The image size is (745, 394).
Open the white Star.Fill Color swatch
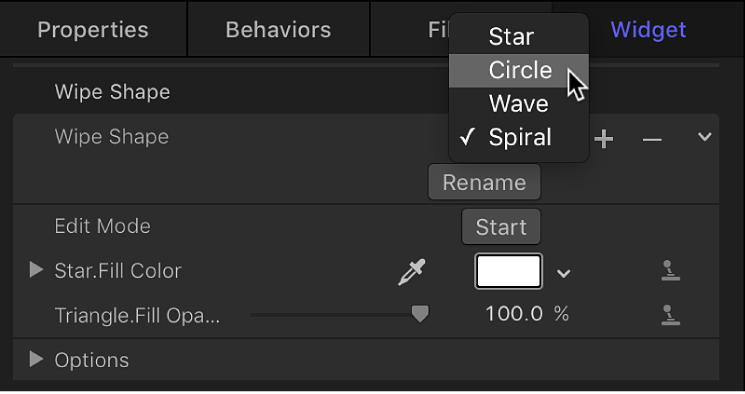pos(508,271)
